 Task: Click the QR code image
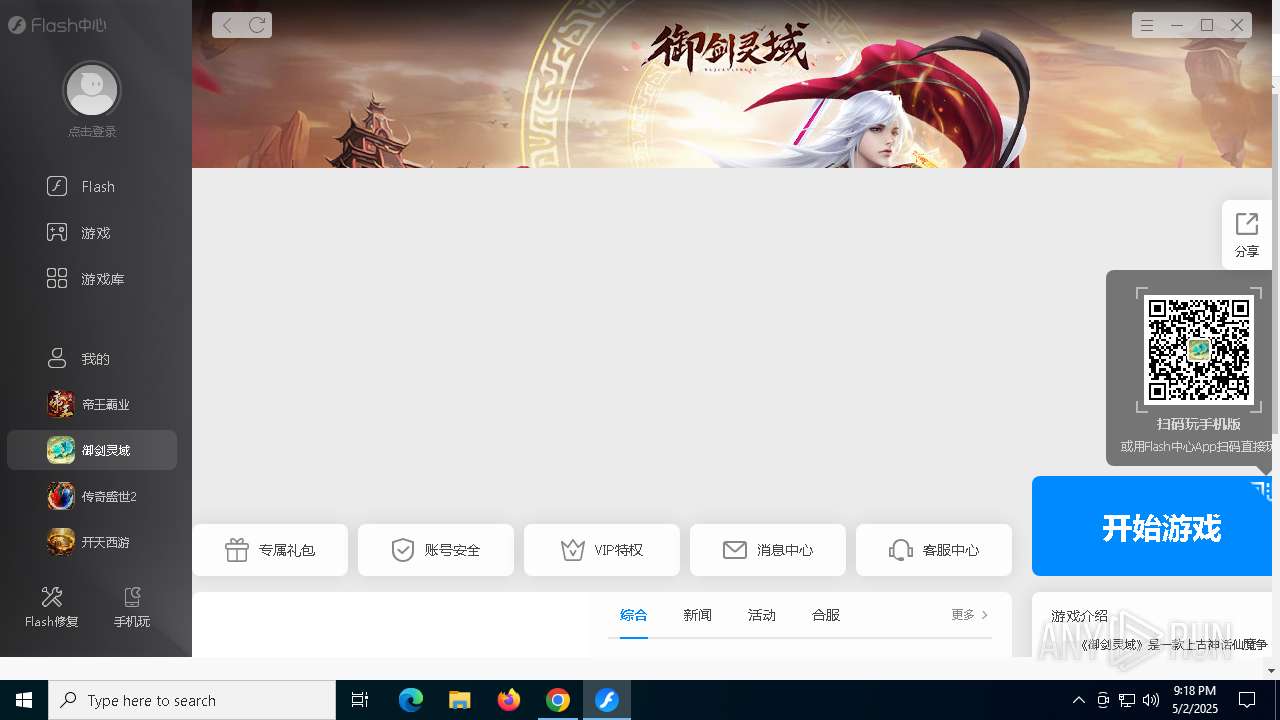(1199, 350)
